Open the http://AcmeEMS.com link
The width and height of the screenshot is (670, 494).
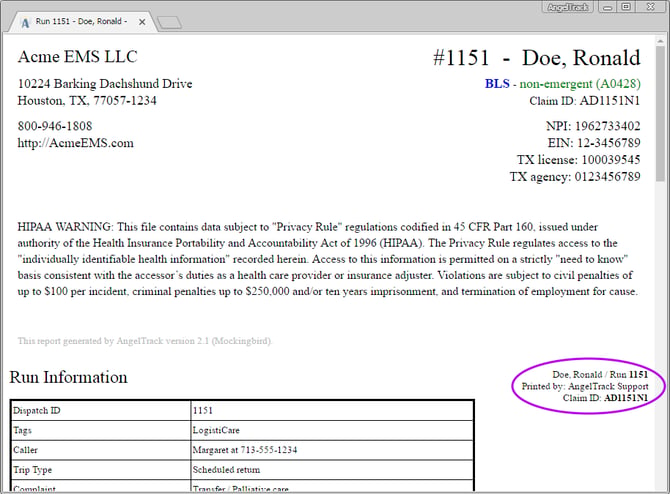76,143
